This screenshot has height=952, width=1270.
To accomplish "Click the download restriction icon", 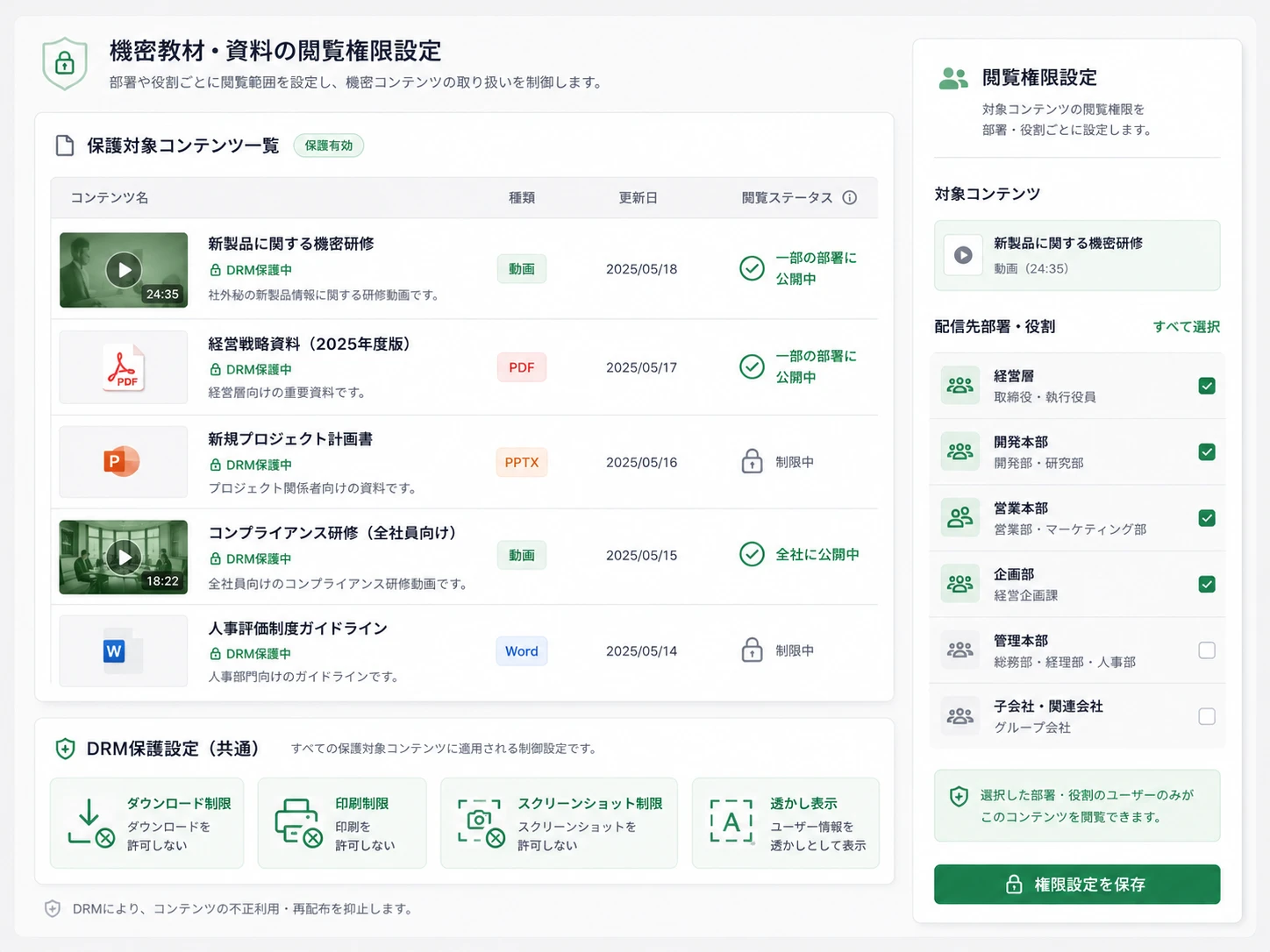I will point(91,823).
